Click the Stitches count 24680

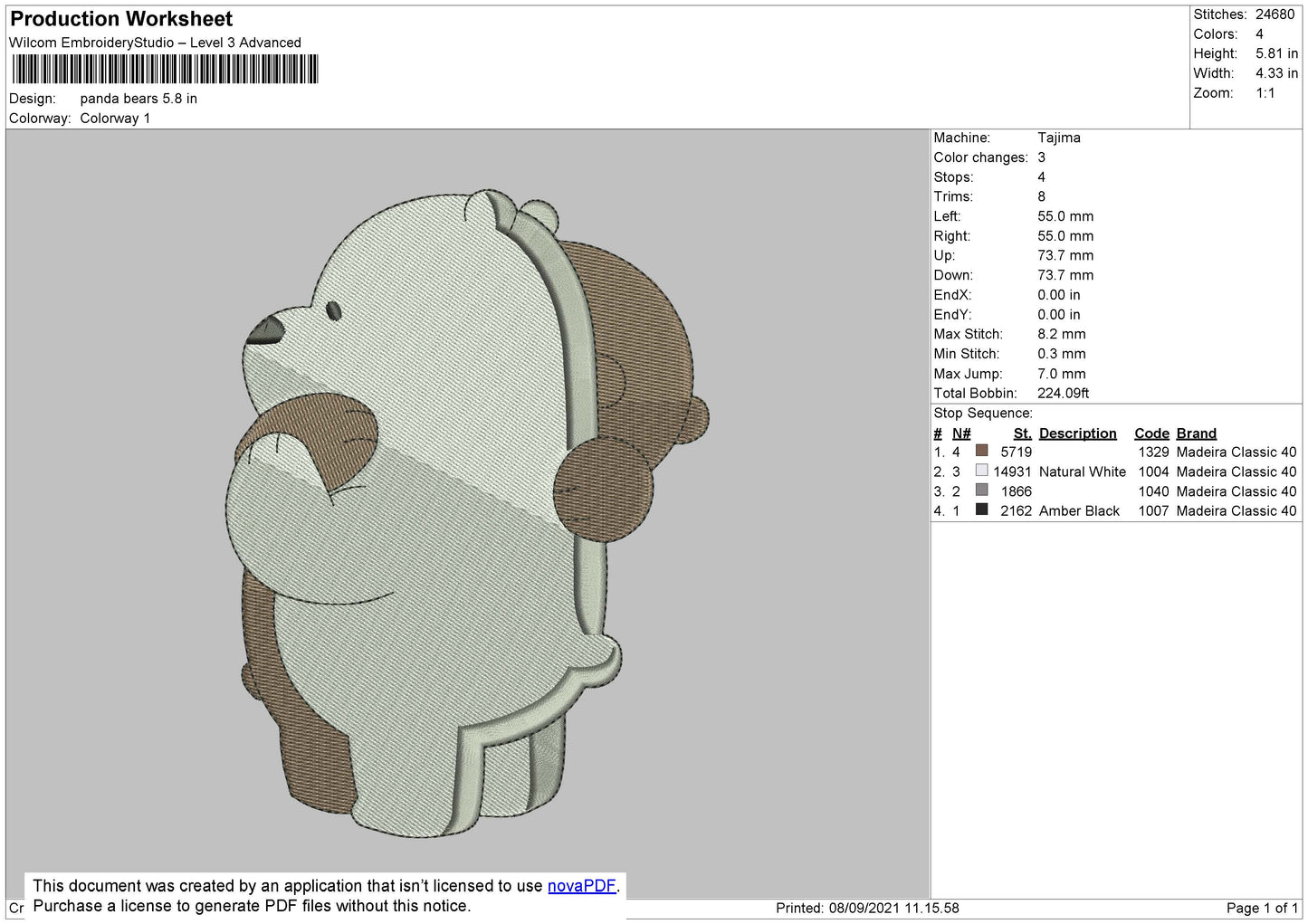(x=1275, y=14)
